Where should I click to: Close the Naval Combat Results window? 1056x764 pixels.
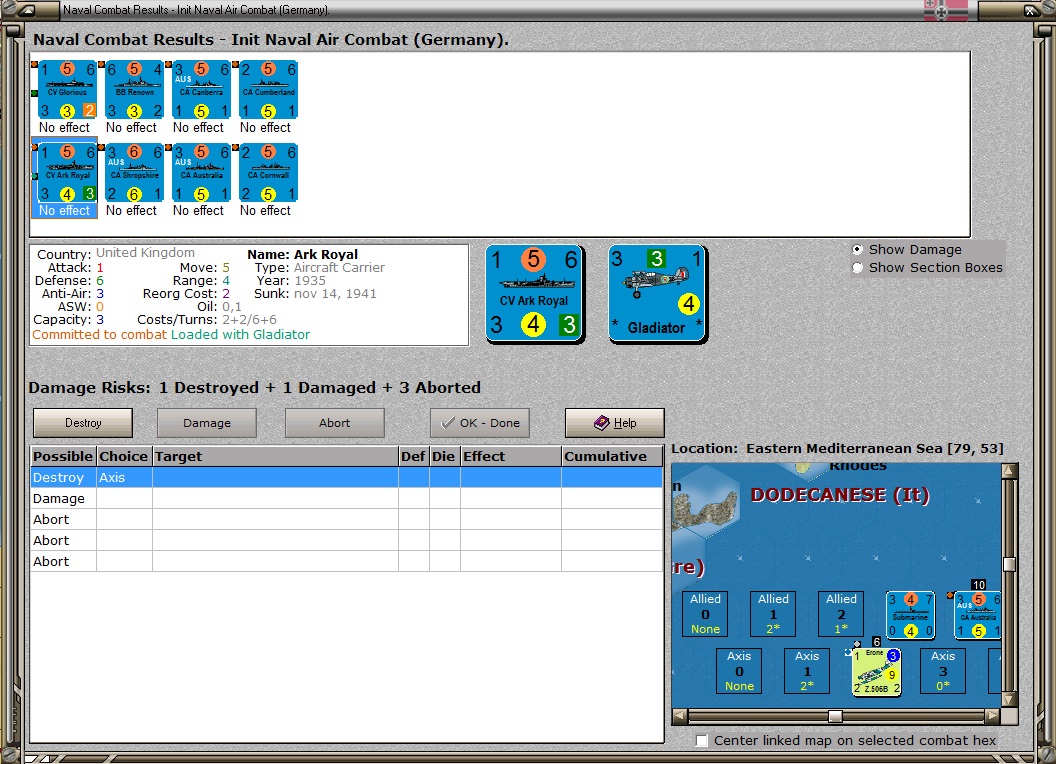coord(1030,10)
